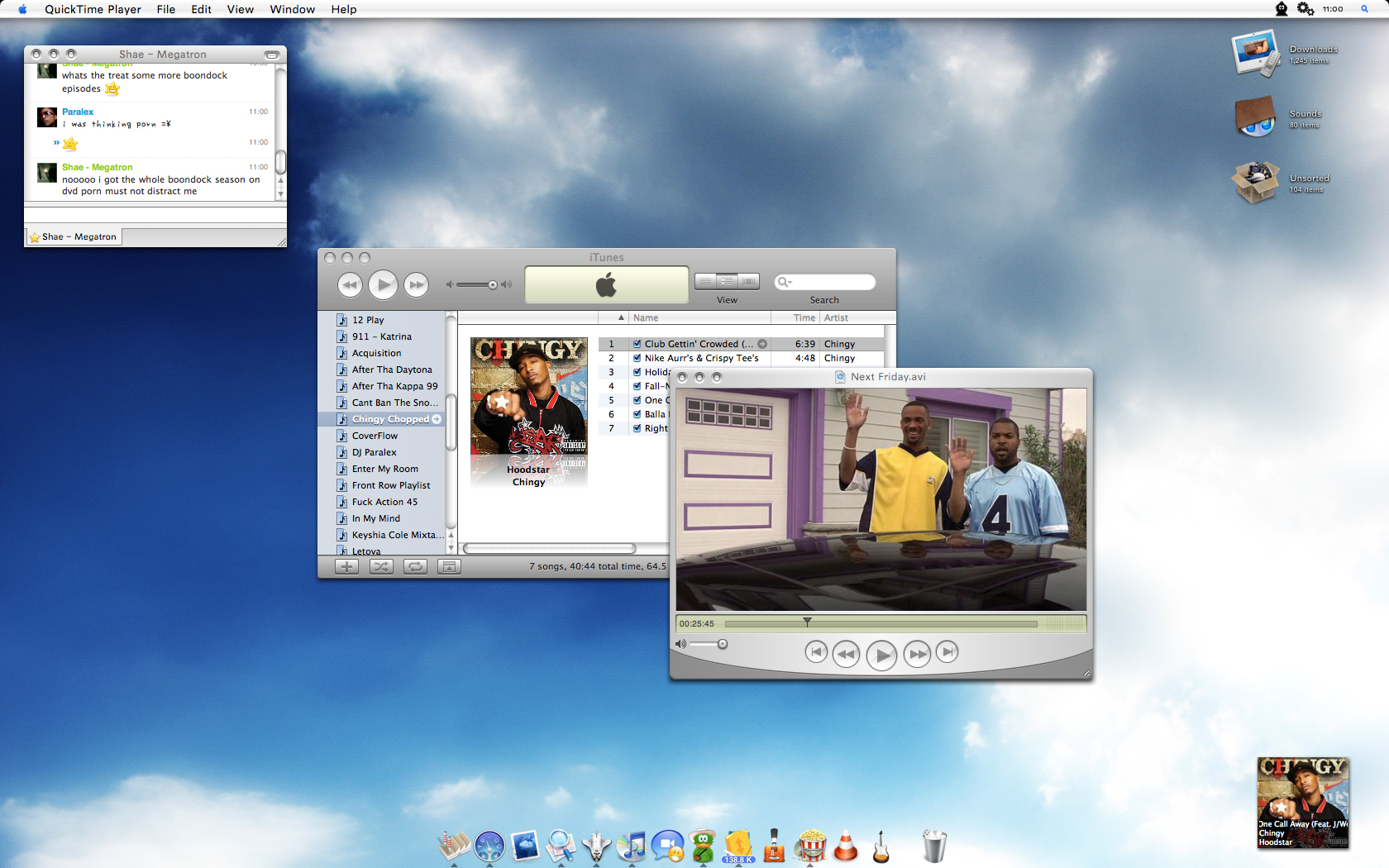Select the CoverFlow playlist

click(x=375, y=436)
